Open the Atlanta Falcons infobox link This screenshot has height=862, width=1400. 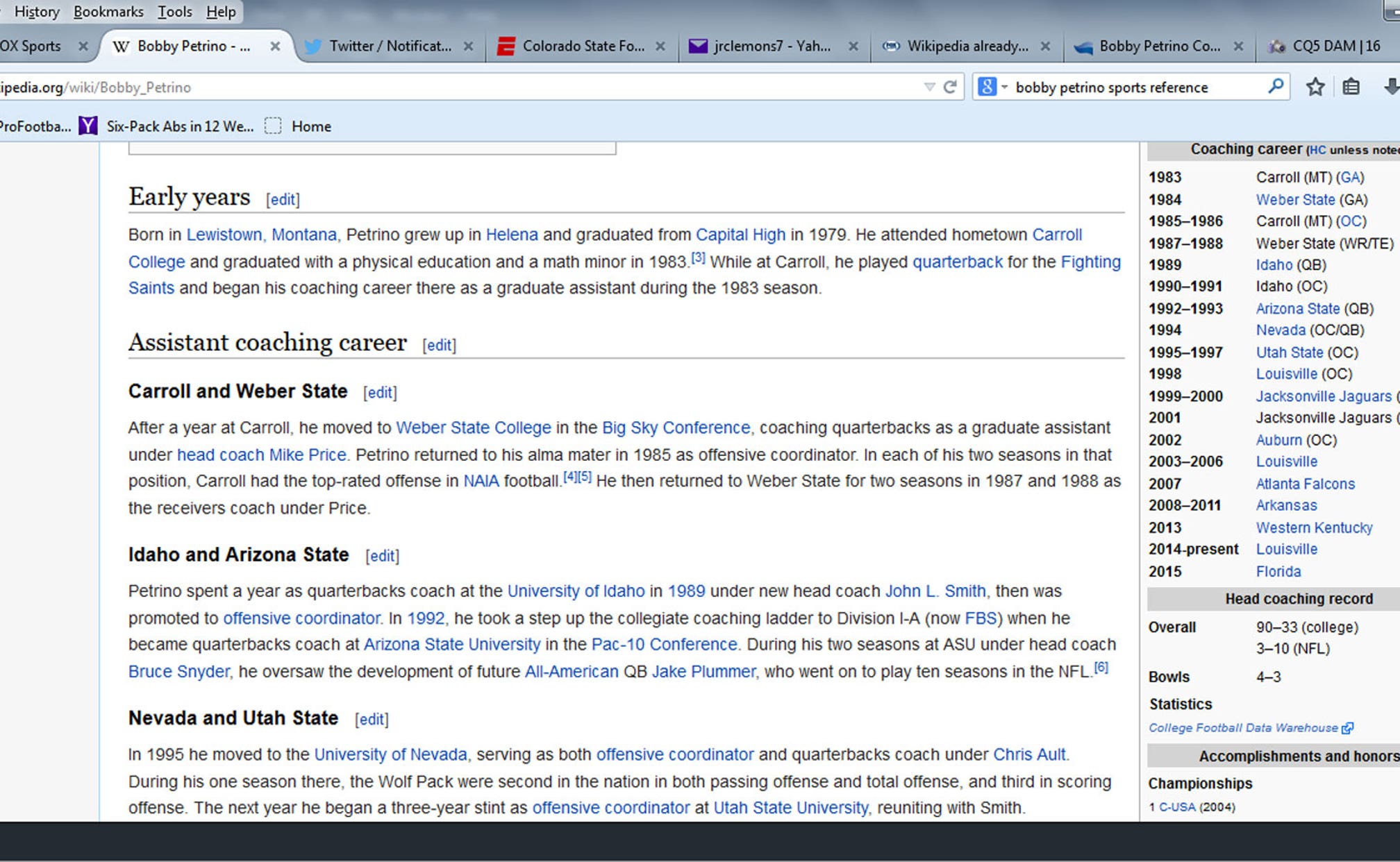coord(1305,484)
